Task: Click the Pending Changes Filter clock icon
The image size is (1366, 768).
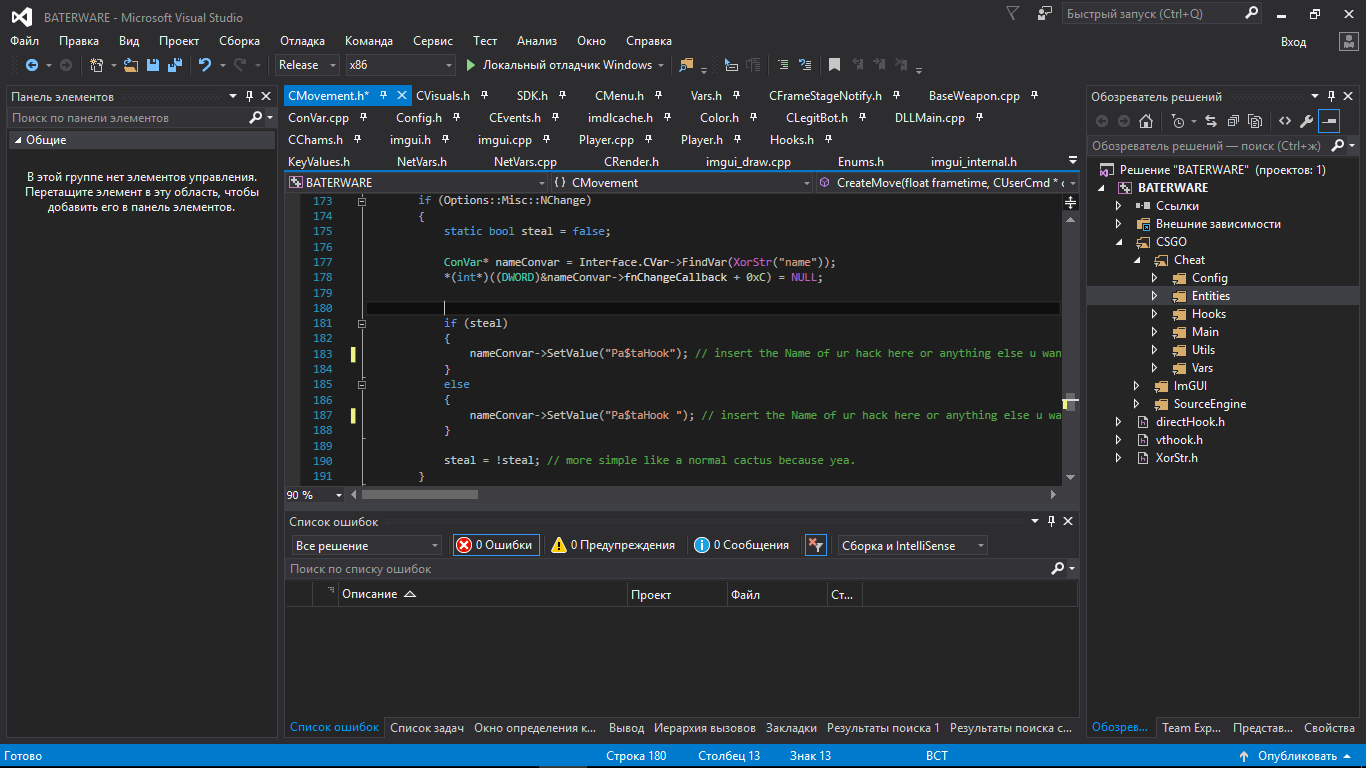Action: tap(1178, 121)
